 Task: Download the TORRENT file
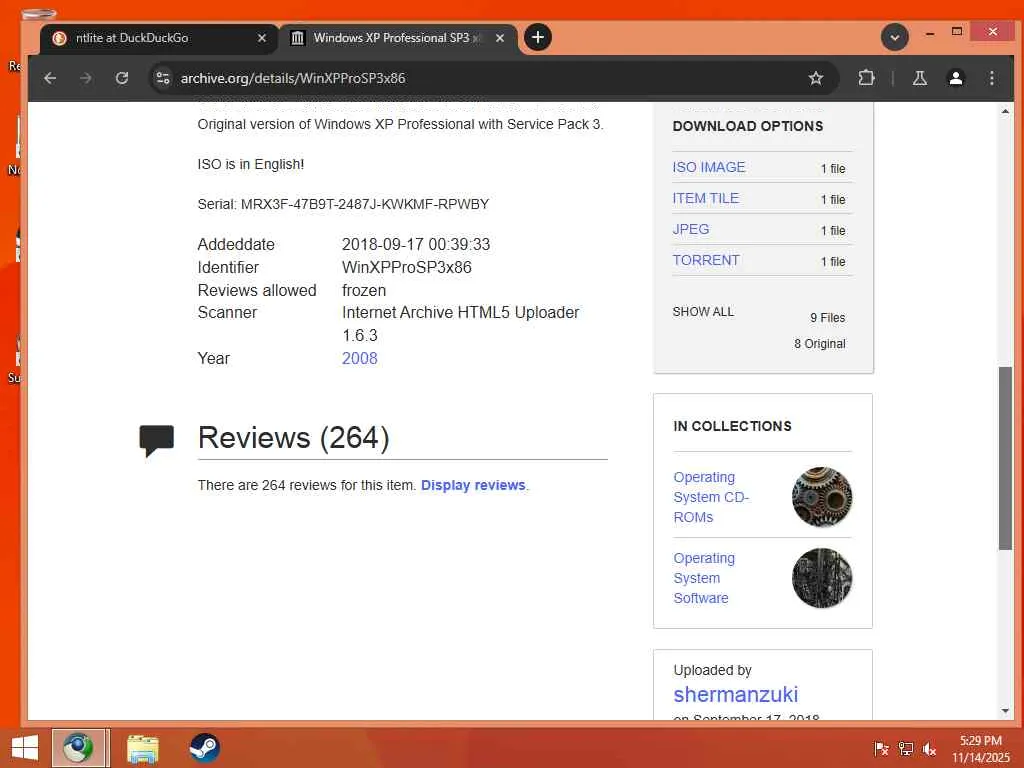(x=705, y=260)
